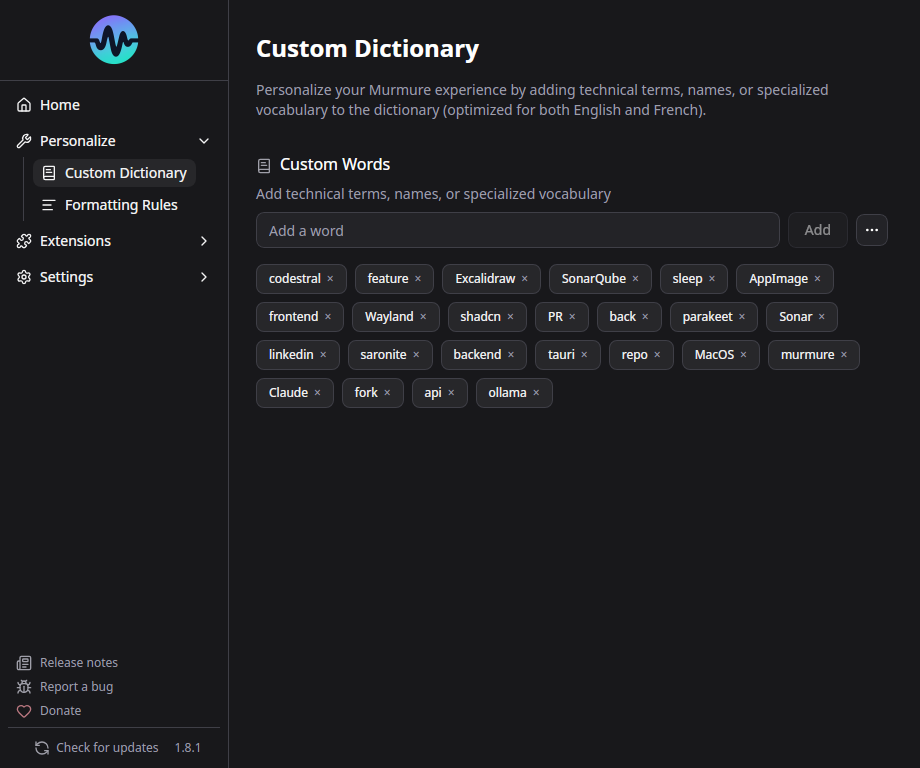Open the more options menu beside Add
Image resolution: width=920 pixels, height=768 pixels.
coord(871,229)
